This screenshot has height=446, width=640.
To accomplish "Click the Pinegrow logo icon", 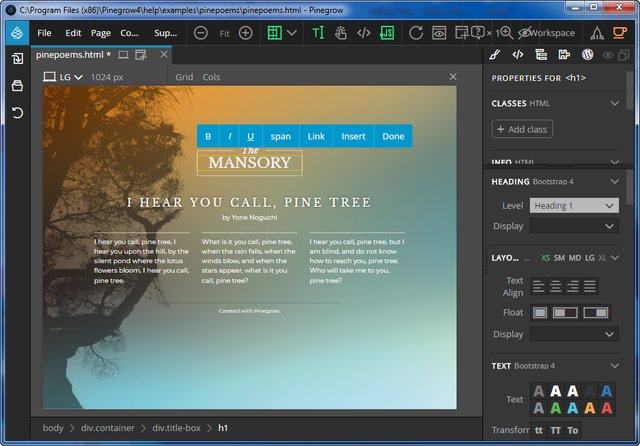I will tap(16, 32).
